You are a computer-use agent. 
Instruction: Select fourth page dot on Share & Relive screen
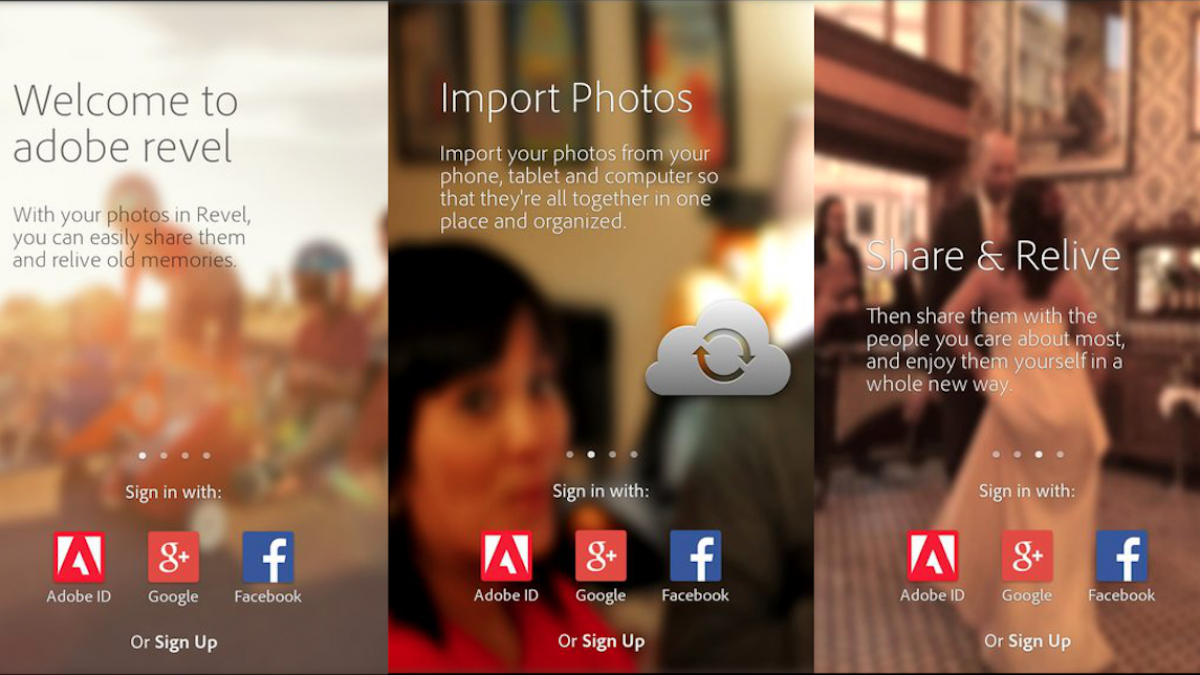tap(1060, 454)
